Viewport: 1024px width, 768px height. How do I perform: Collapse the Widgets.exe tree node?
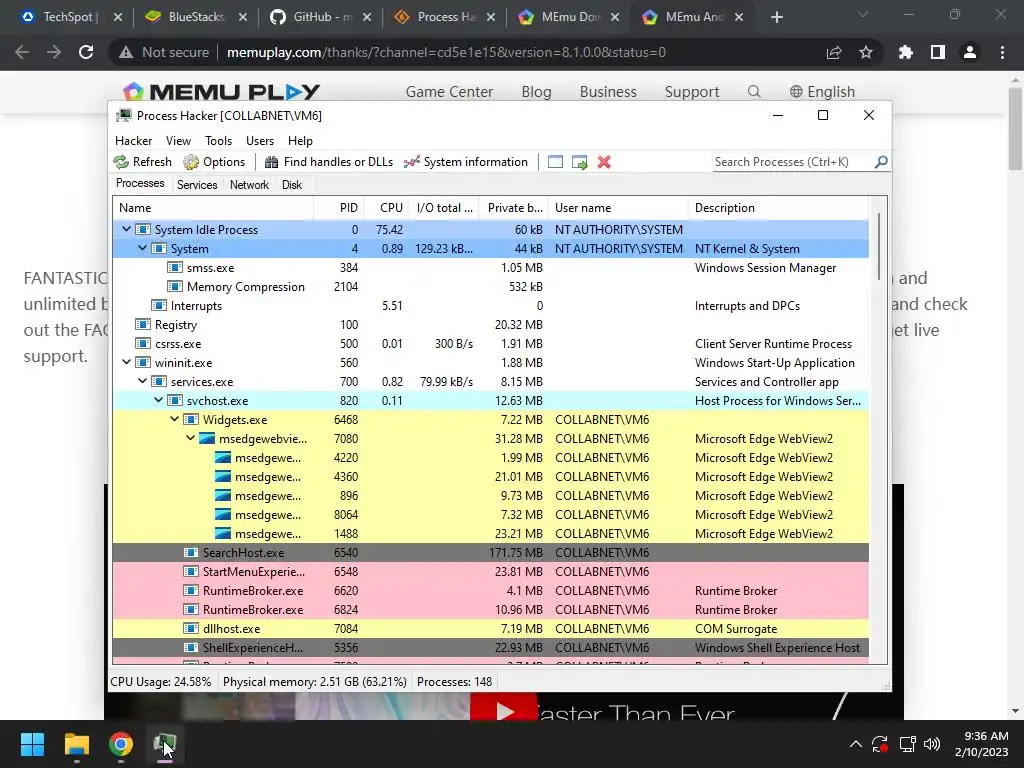click(x=174, y=419)
